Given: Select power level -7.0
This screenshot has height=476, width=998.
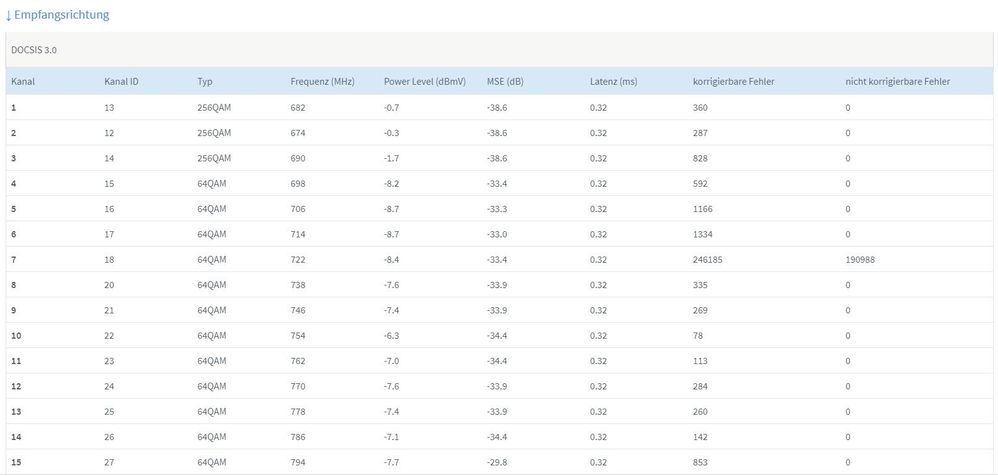Looking at the screenshot, I should 391,361.
